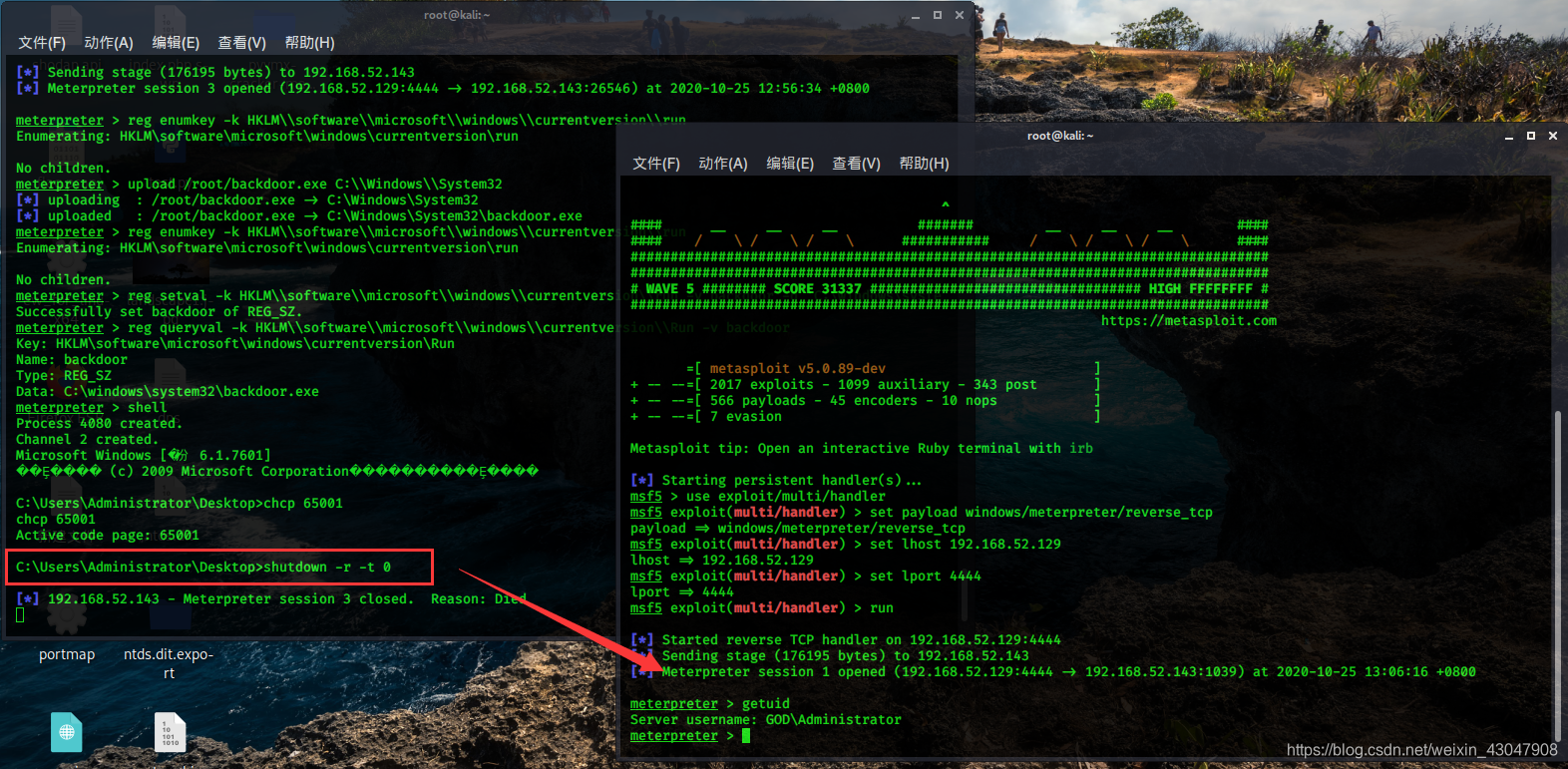Screen dimensions: 1568x769
Task: Click 'Meterpreter session 3 closed' line
Action: (271, 598)
